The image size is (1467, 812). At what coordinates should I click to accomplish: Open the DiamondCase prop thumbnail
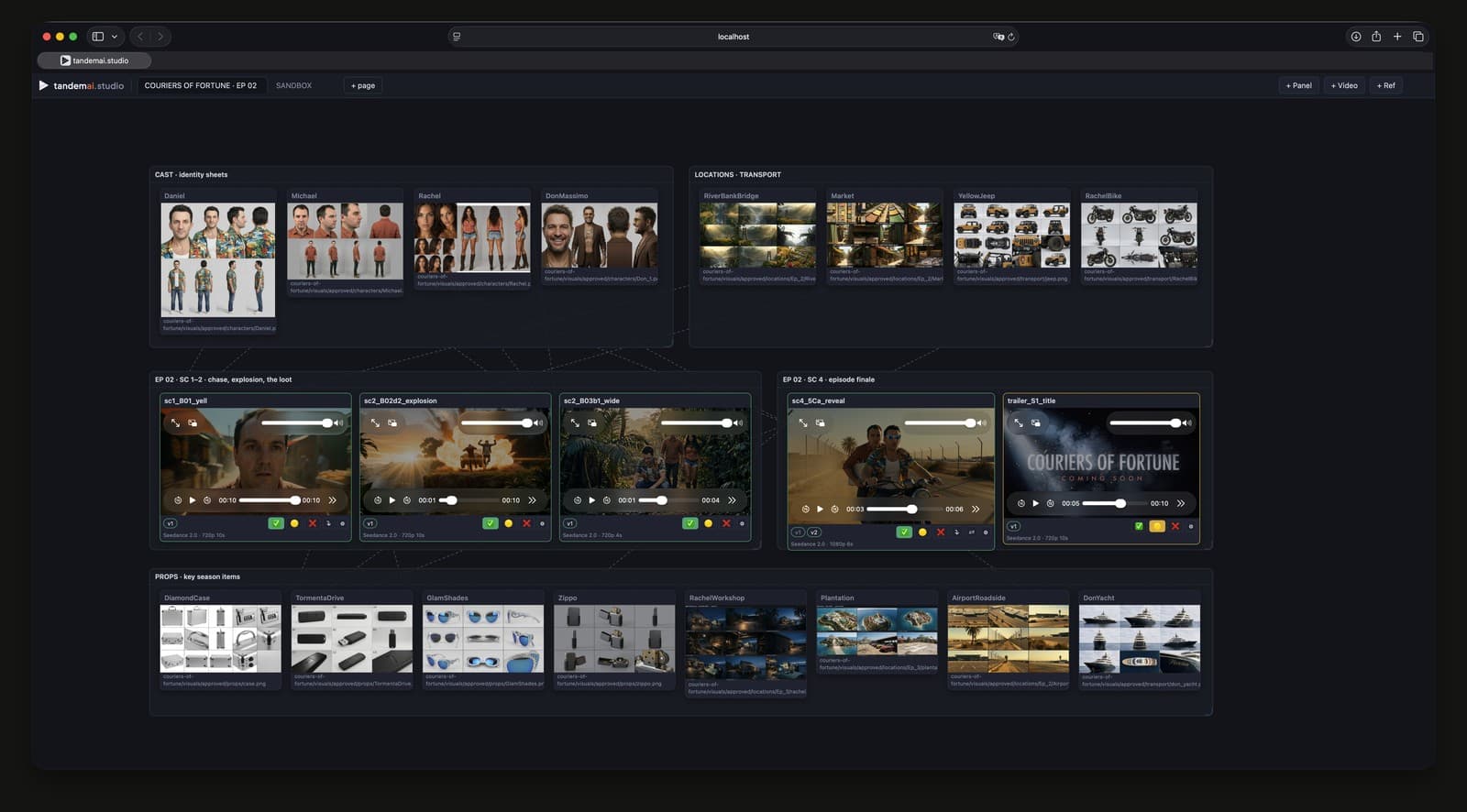[x=221, y=639]
